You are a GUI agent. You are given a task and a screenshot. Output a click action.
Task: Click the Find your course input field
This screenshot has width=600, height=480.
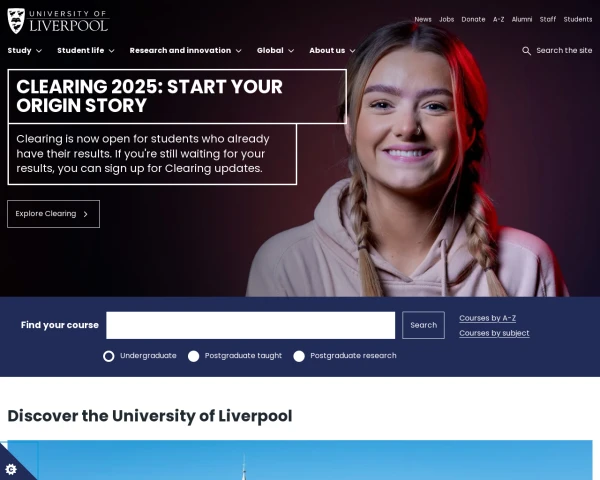coord(251,325)
